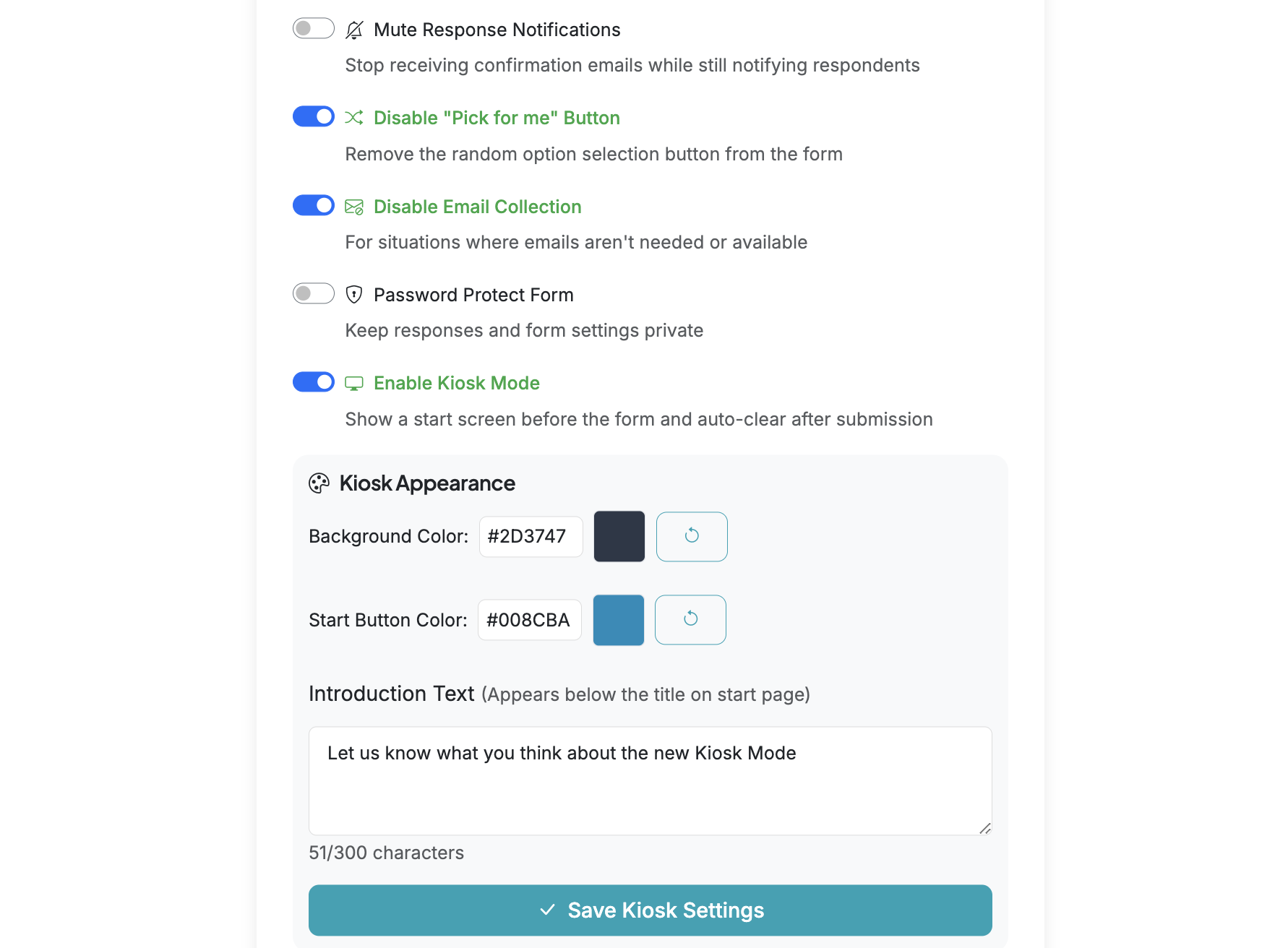Edit the start button color hex value
Image resolution: width=1288 pixels, height=948 pixels.
[529, 619]
